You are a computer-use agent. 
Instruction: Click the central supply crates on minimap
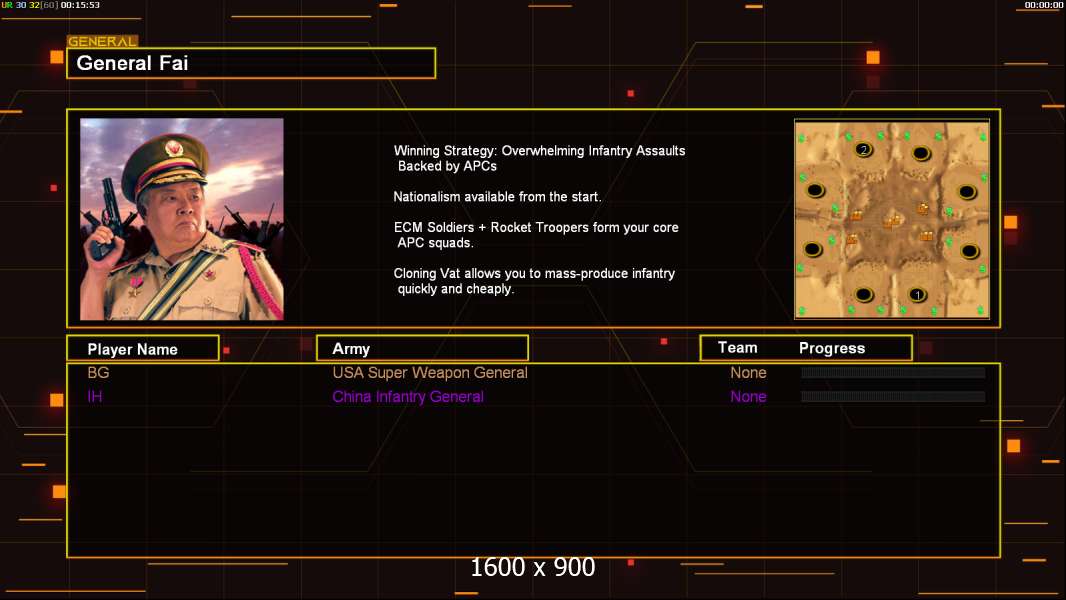pyautogui.click(x=893, y=221)
